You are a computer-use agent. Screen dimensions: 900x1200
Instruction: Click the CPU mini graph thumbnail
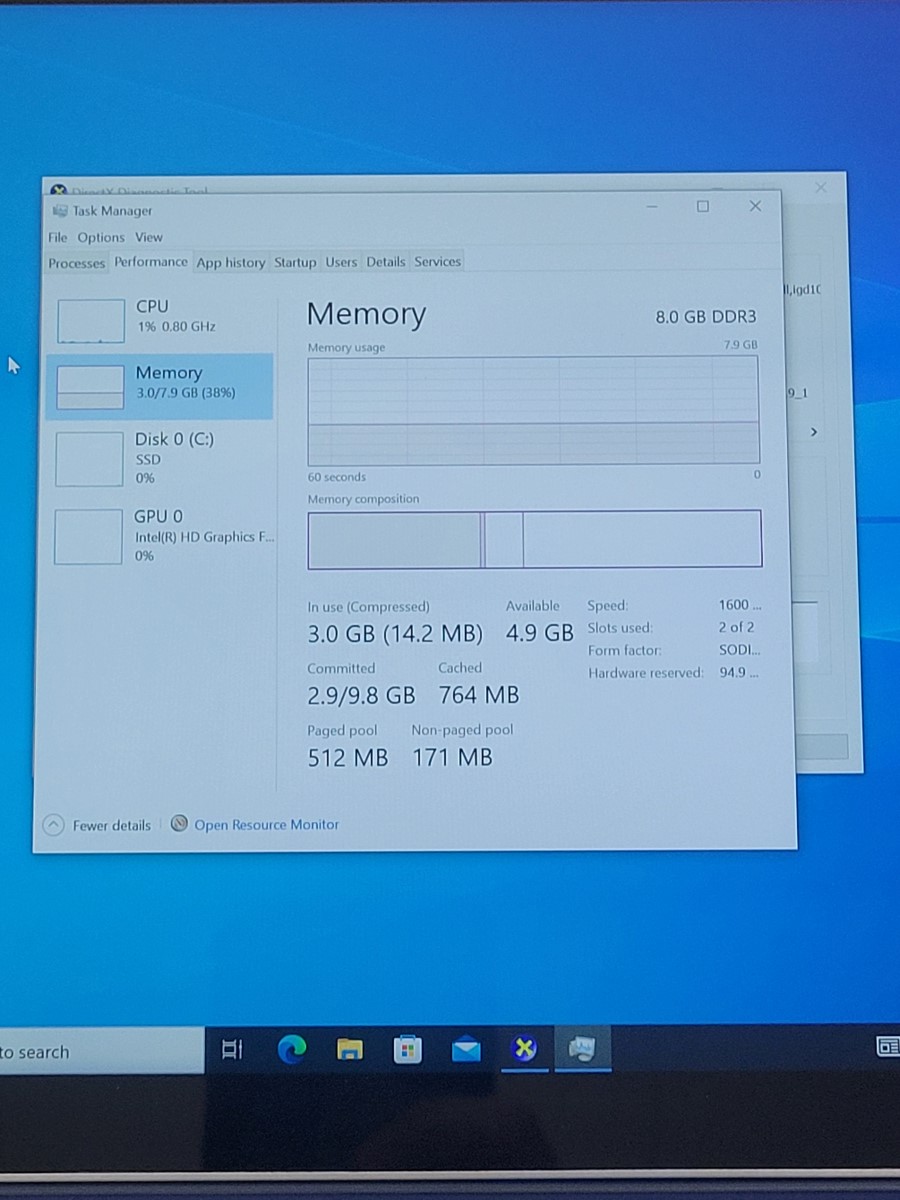point(91,321)
